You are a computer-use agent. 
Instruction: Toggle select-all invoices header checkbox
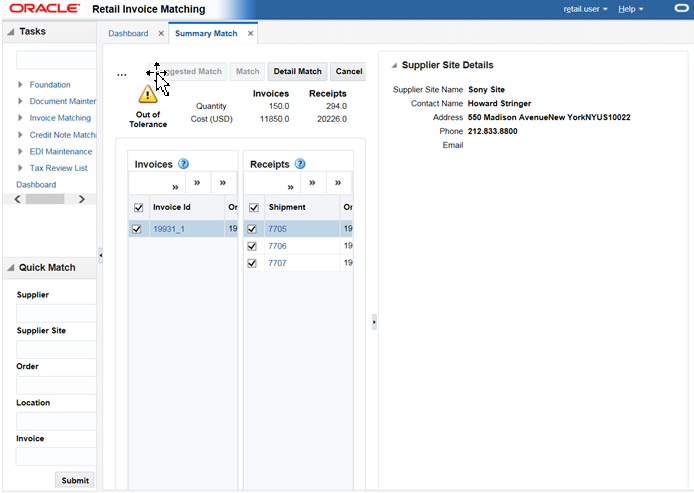tap(139, 207)
